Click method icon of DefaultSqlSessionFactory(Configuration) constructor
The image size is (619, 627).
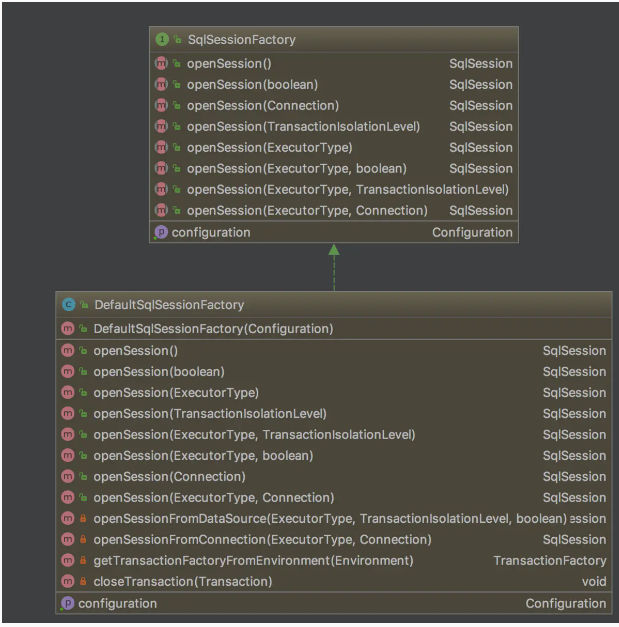[x=68, y=329]
